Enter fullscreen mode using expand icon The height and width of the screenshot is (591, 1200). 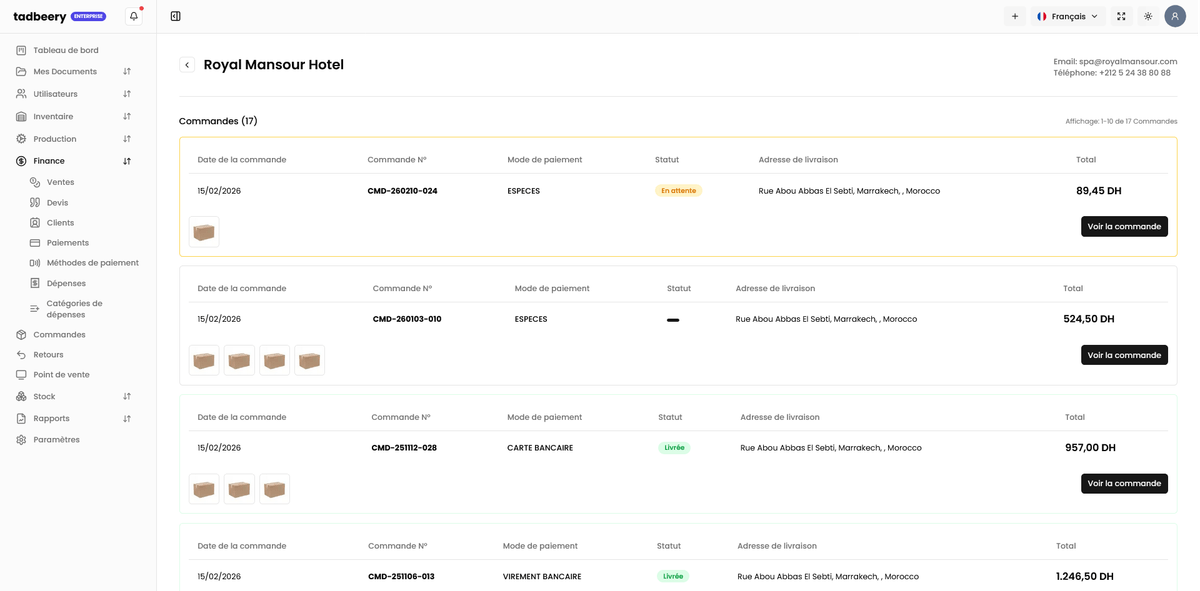(x=1121, y=16)
